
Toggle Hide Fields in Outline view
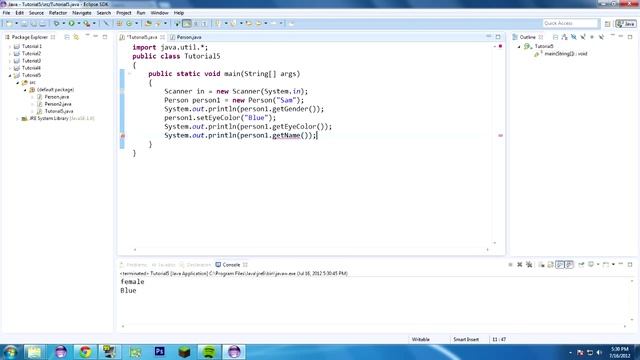574,37
